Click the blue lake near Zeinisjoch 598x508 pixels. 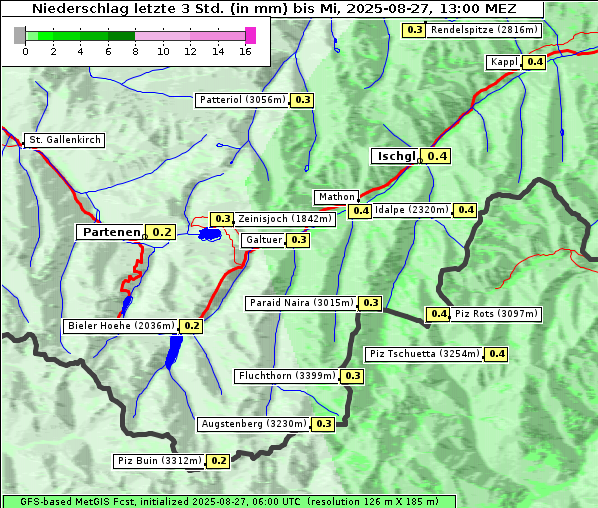(210, 234)
